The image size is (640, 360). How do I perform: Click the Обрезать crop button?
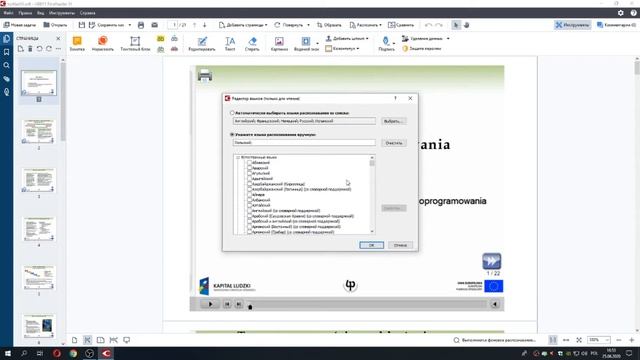click(x=329, y=25)
